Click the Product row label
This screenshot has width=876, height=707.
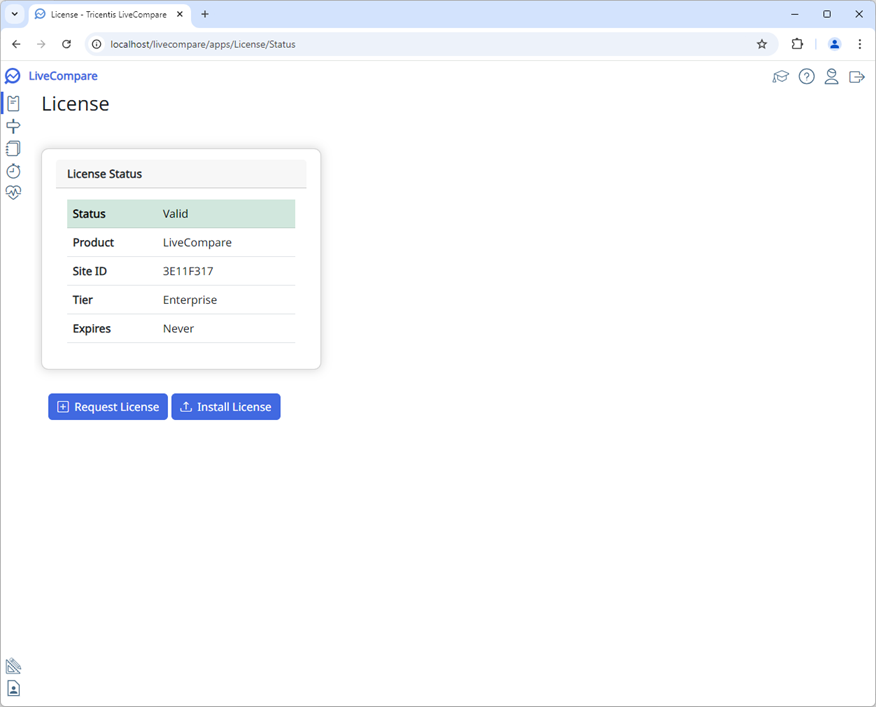[x=93, y=243]
